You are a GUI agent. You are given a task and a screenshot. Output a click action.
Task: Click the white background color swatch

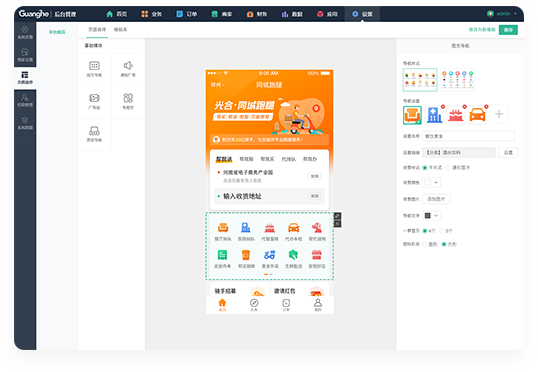428,183
